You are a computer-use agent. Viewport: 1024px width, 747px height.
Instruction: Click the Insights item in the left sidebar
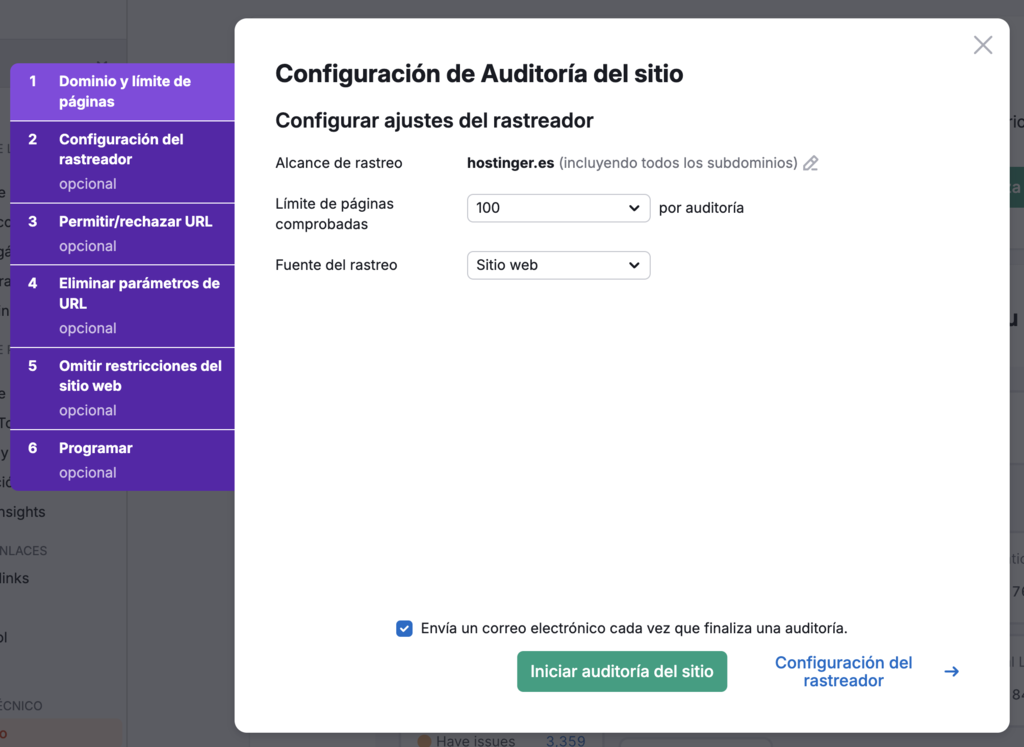click(23, 511)
